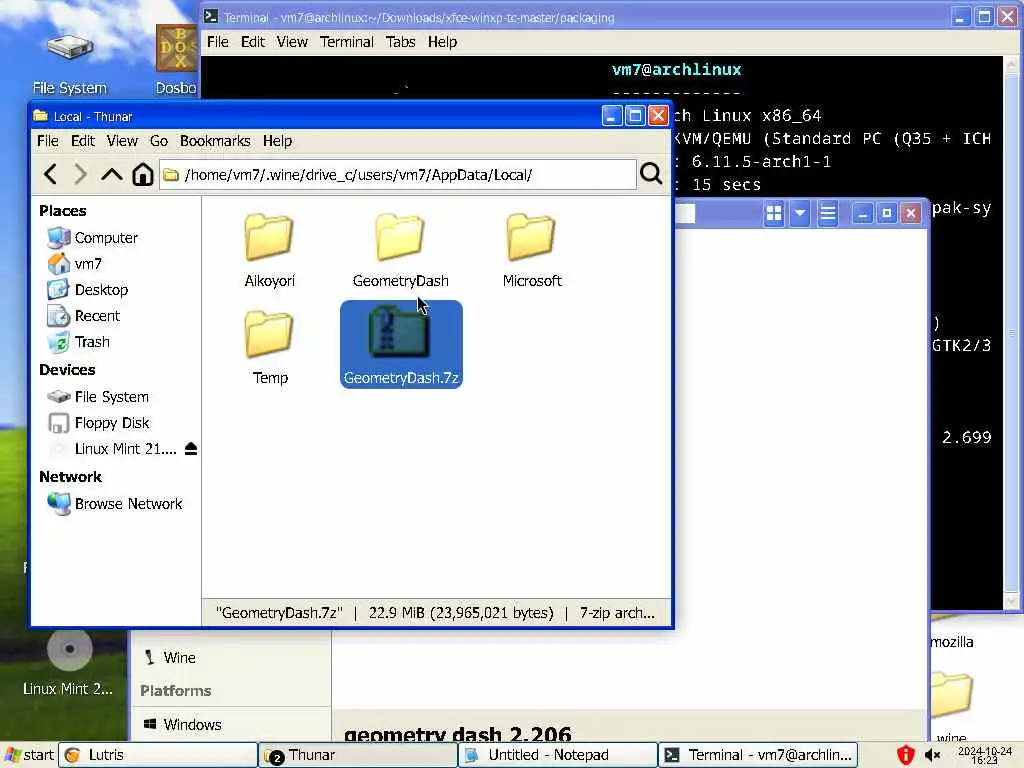Click the Thunar status bar file info
Screen dimensions: 1024x768
[x=436, y=613]
